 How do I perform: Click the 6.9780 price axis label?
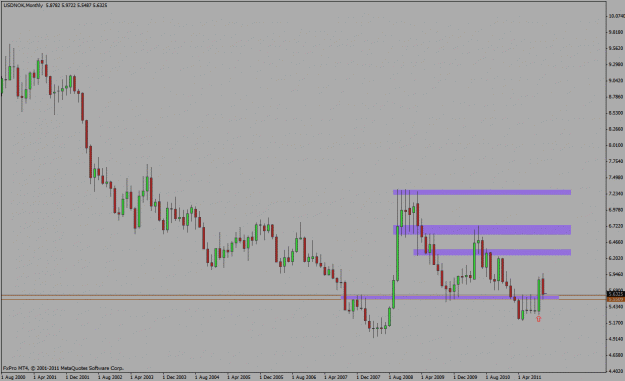(x=616, y=210)
